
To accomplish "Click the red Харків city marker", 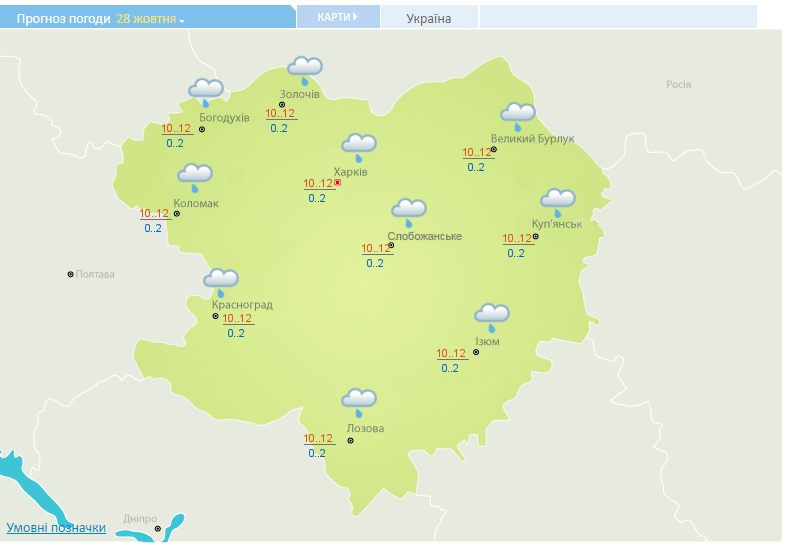I will [x=338, y=183].
